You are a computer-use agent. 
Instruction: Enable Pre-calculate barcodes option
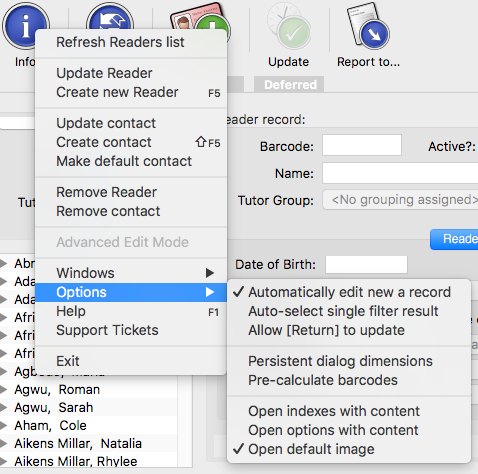click(349, 380)
